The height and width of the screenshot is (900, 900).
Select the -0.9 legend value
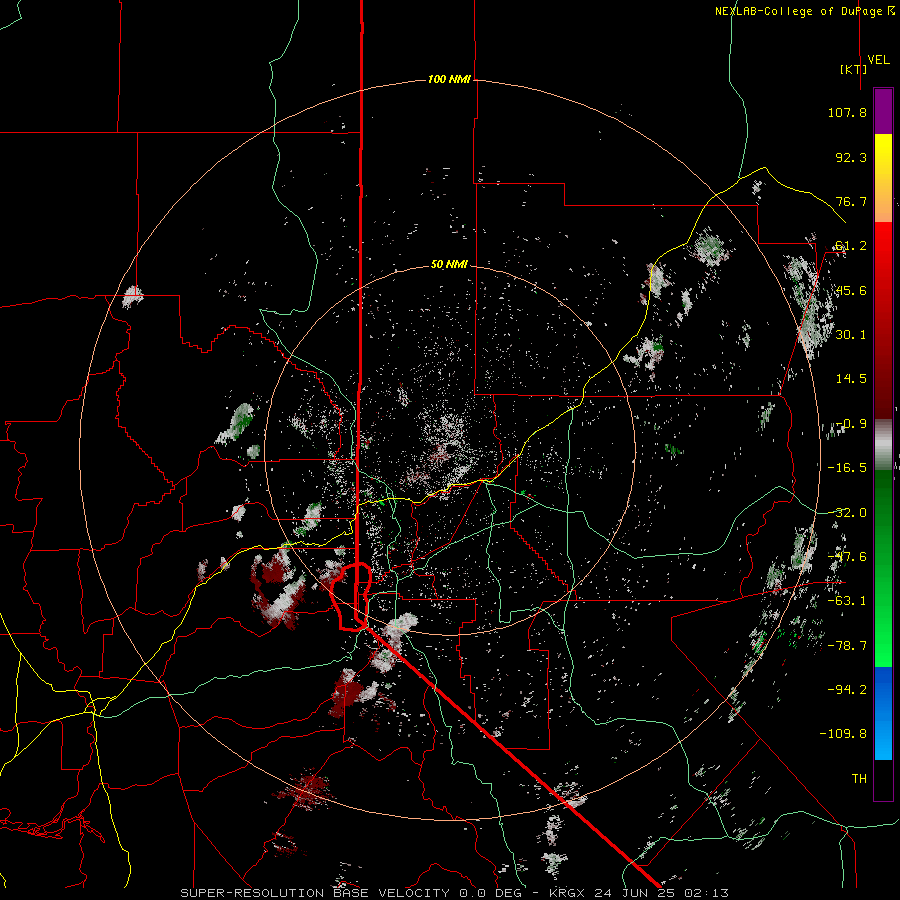pyautogui.click(x=851, y=424)
